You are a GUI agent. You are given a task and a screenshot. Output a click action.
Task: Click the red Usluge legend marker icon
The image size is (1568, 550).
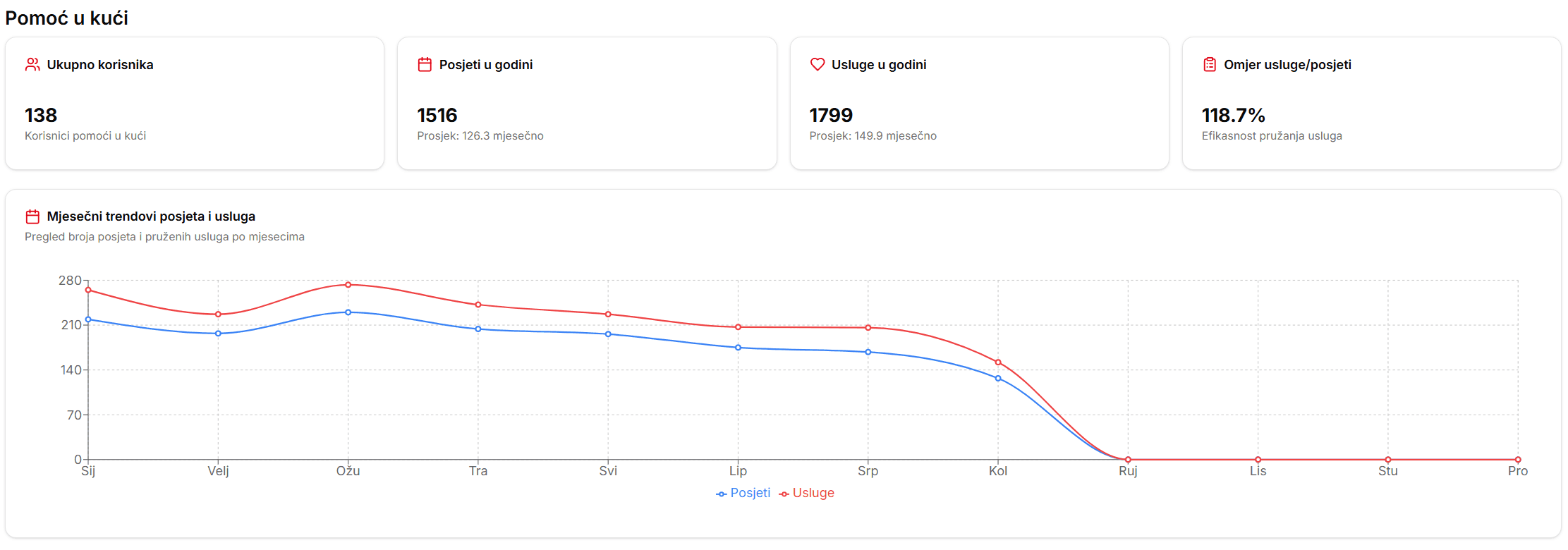pyautogui.click(x=784, y=494)
